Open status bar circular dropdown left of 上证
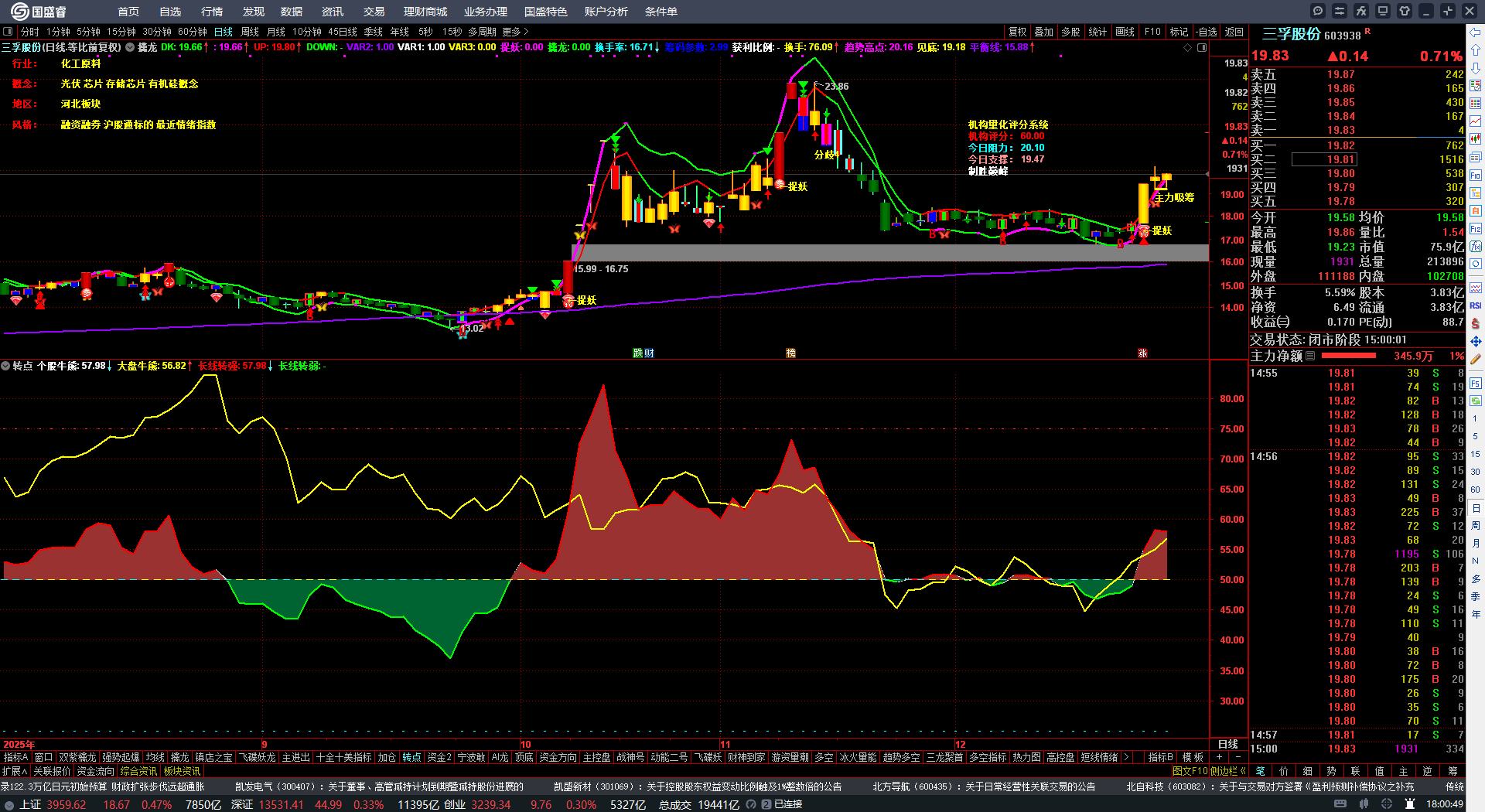This screenshot has height=812, width=1485. pos(9,804)
